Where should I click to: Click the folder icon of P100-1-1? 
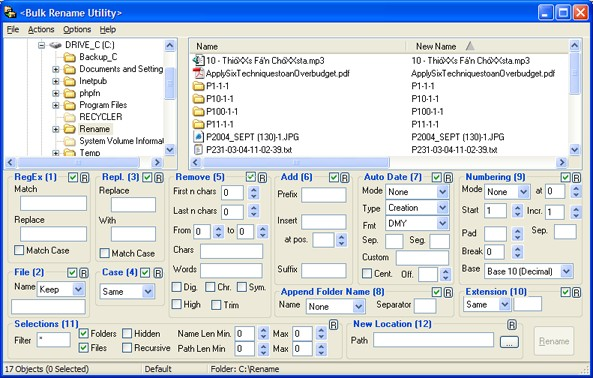[198, 112]
